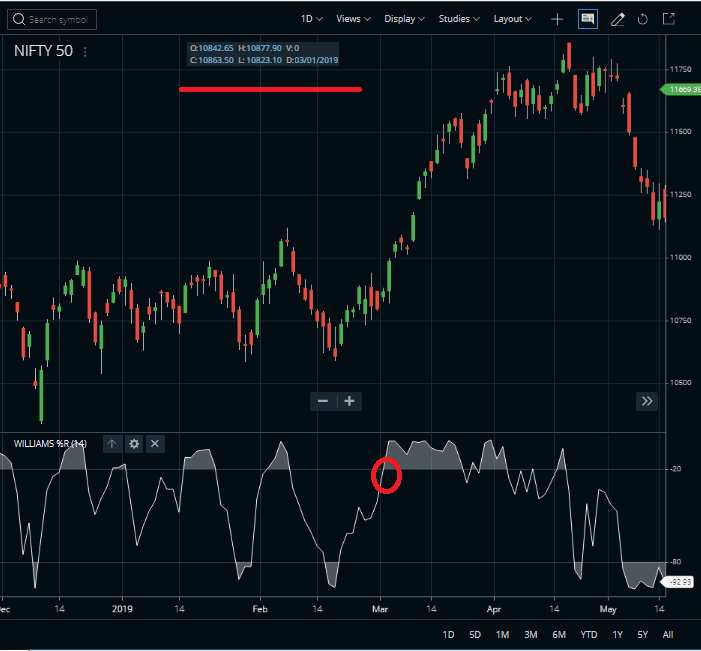Select the 5Y range button

click(642, 634)
